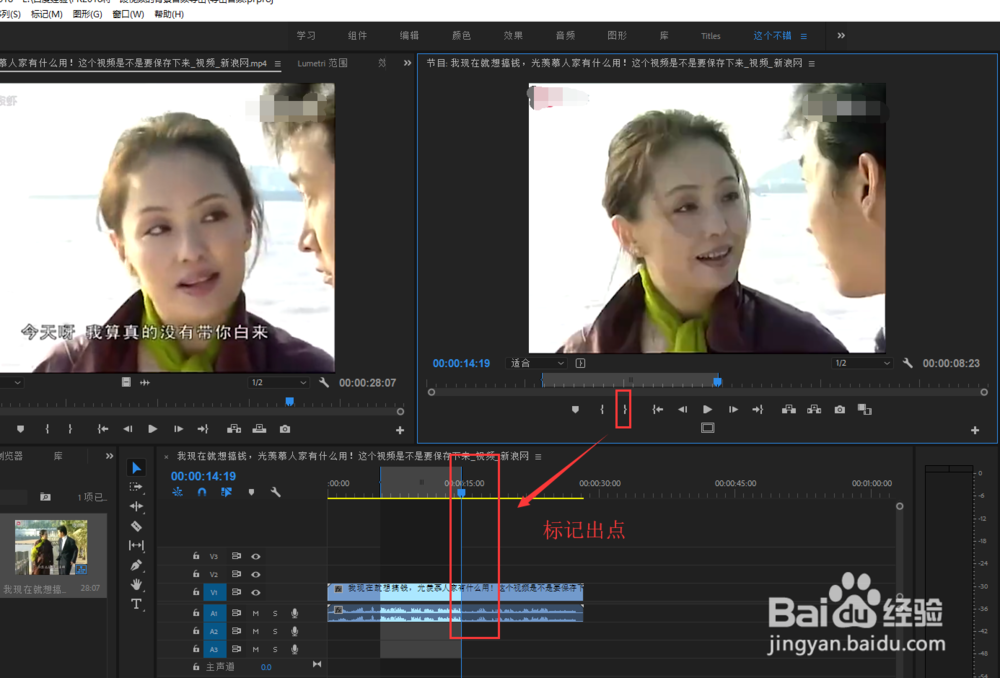
Task: Open 这个不错 workspace menu
Action: (x=804, y=36)
